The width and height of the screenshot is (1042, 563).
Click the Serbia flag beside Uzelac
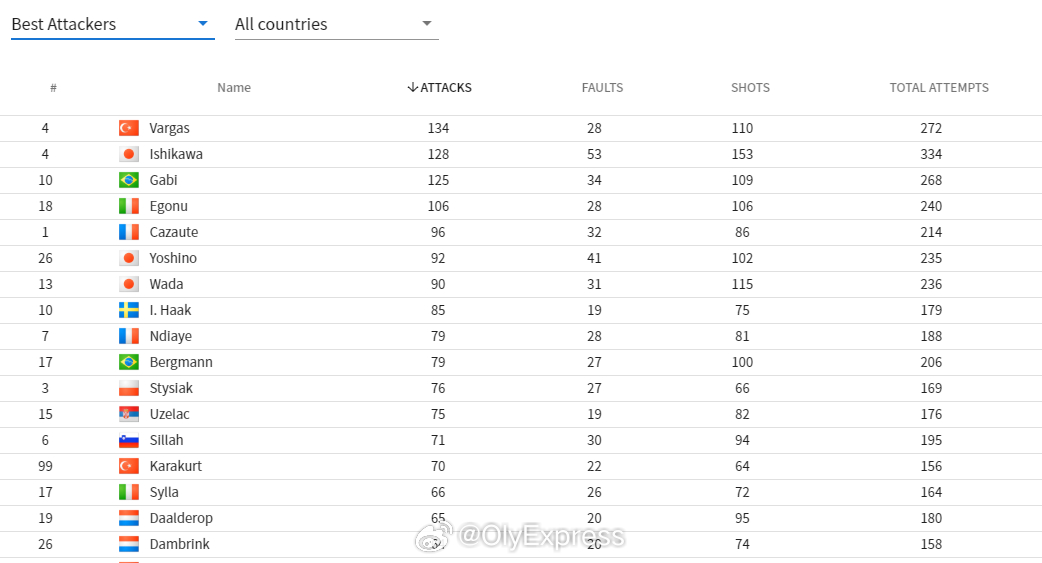click(129, 414)
